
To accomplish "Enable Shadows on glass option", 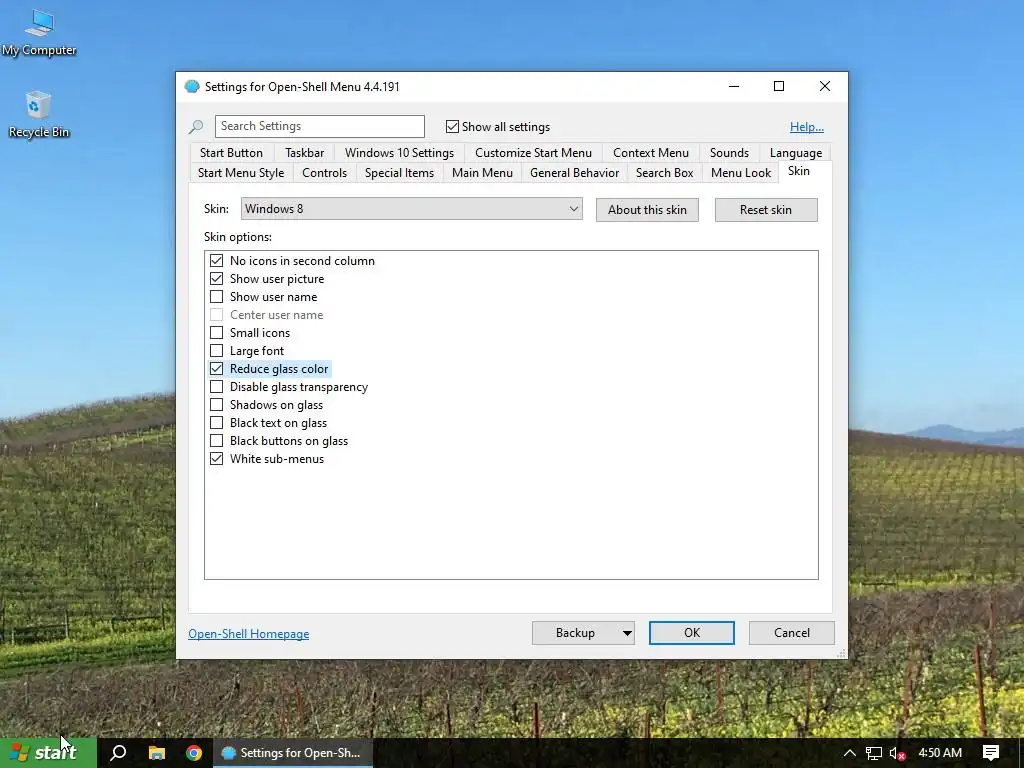I will pyautogui.click(x=216, y=405).
